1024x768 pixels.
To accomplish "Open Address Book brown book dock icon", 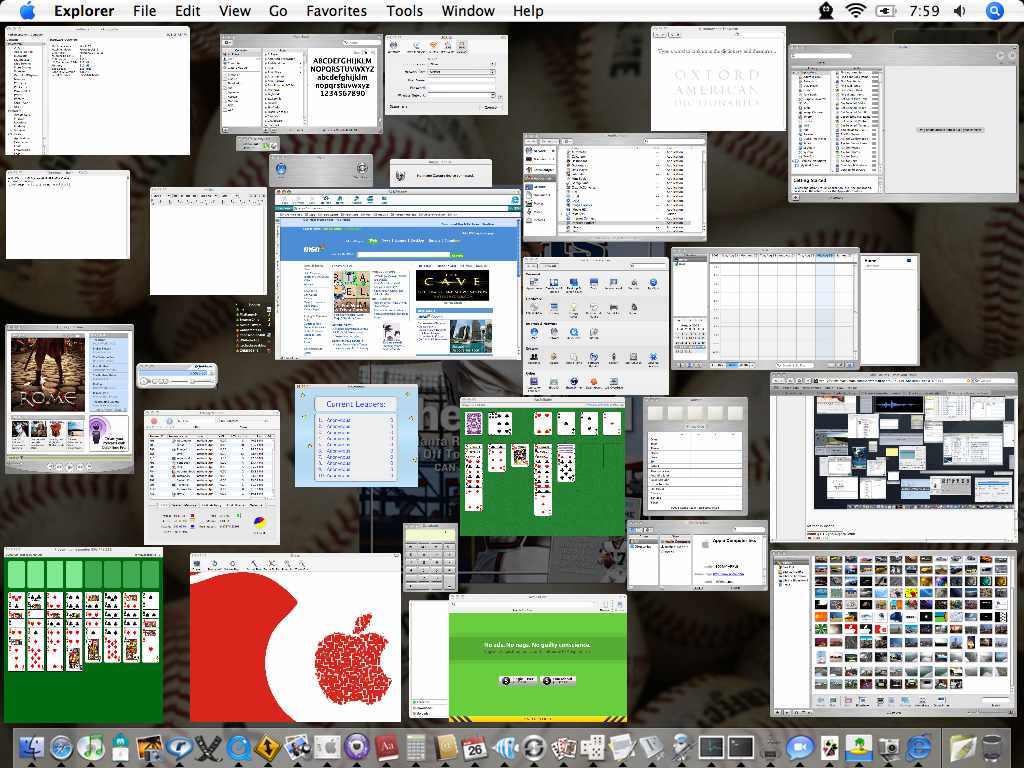I will (x=445, y=747).
